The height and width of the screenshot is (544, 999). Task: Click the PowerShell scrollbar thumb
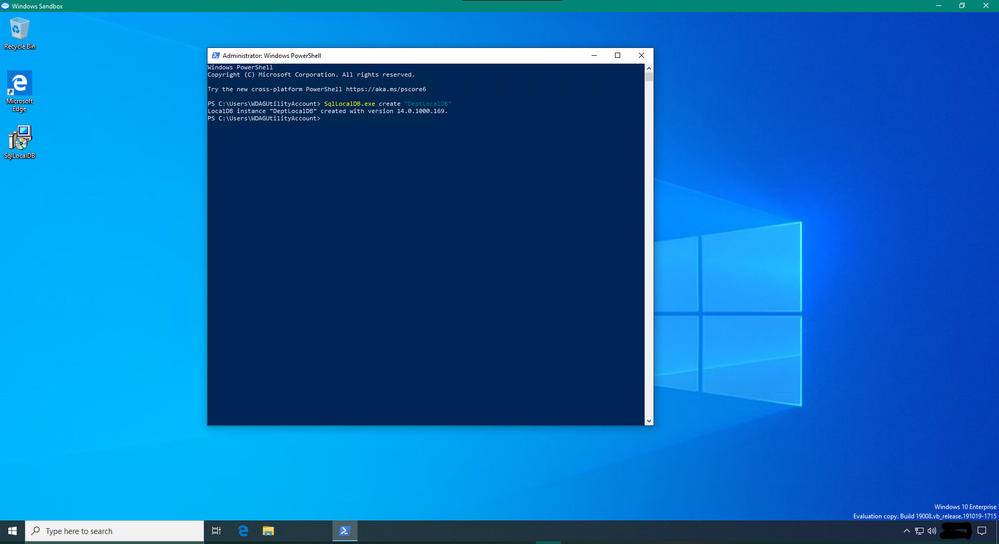click(x=649, y=77)
